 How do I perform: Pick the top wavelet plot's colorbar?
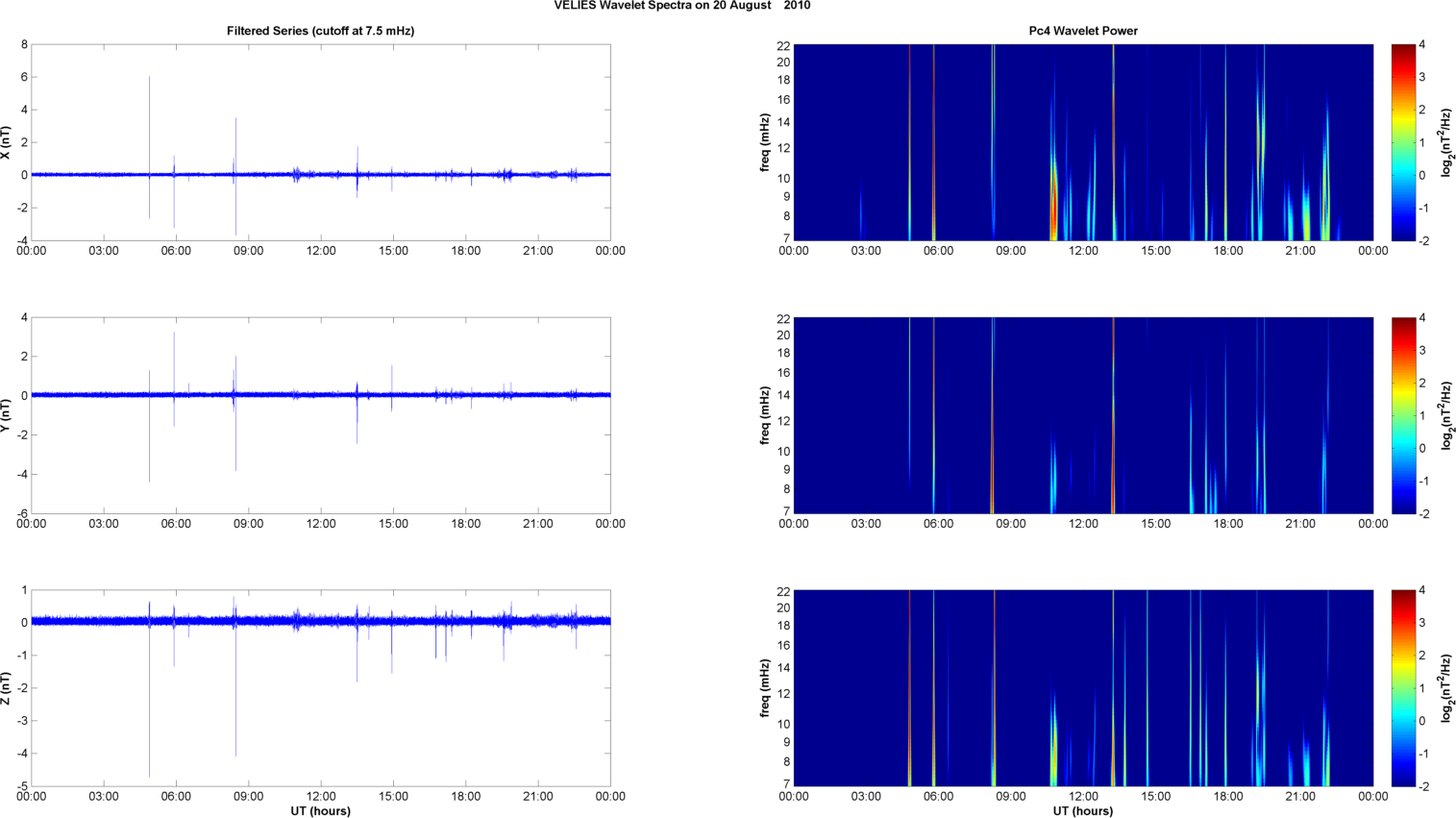click(x=1403, y=142)
